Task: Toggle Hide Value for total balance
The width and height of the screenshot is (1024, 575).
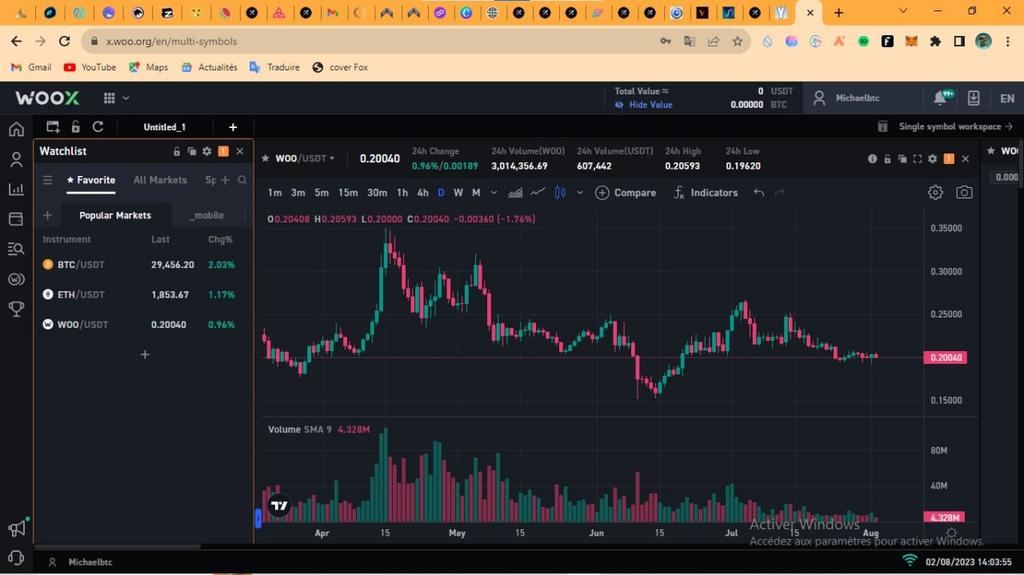Action: pyautogui.click(x=643, y=105)
